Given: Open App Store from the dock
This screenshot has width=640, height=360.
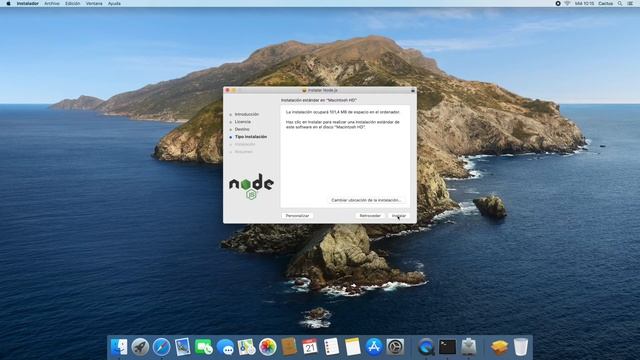Looking at the screenshot, I should pyautogui.click(x=374, y=347).
